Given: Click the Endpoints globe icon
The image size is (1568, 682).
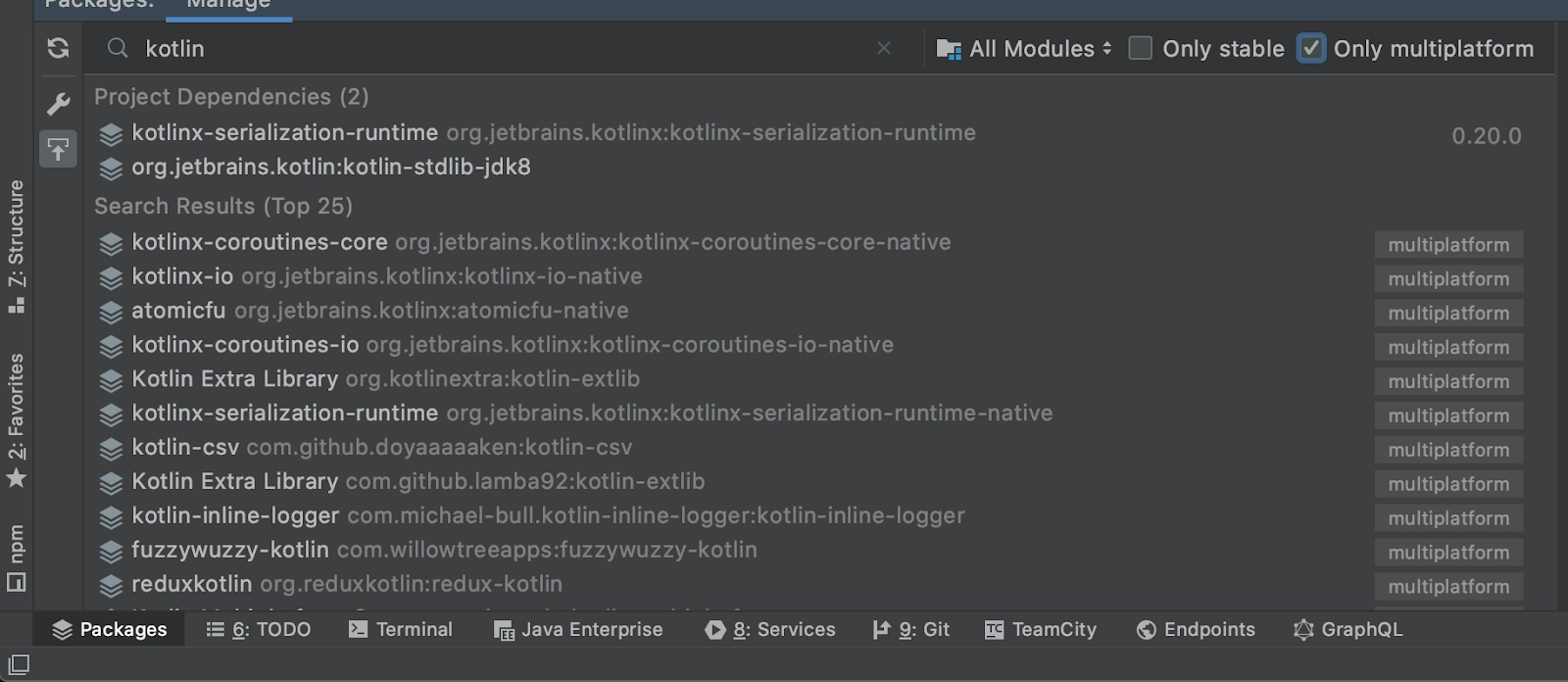Looking at the screenshot, I should pyautogui.click(x=1147, y=630).
